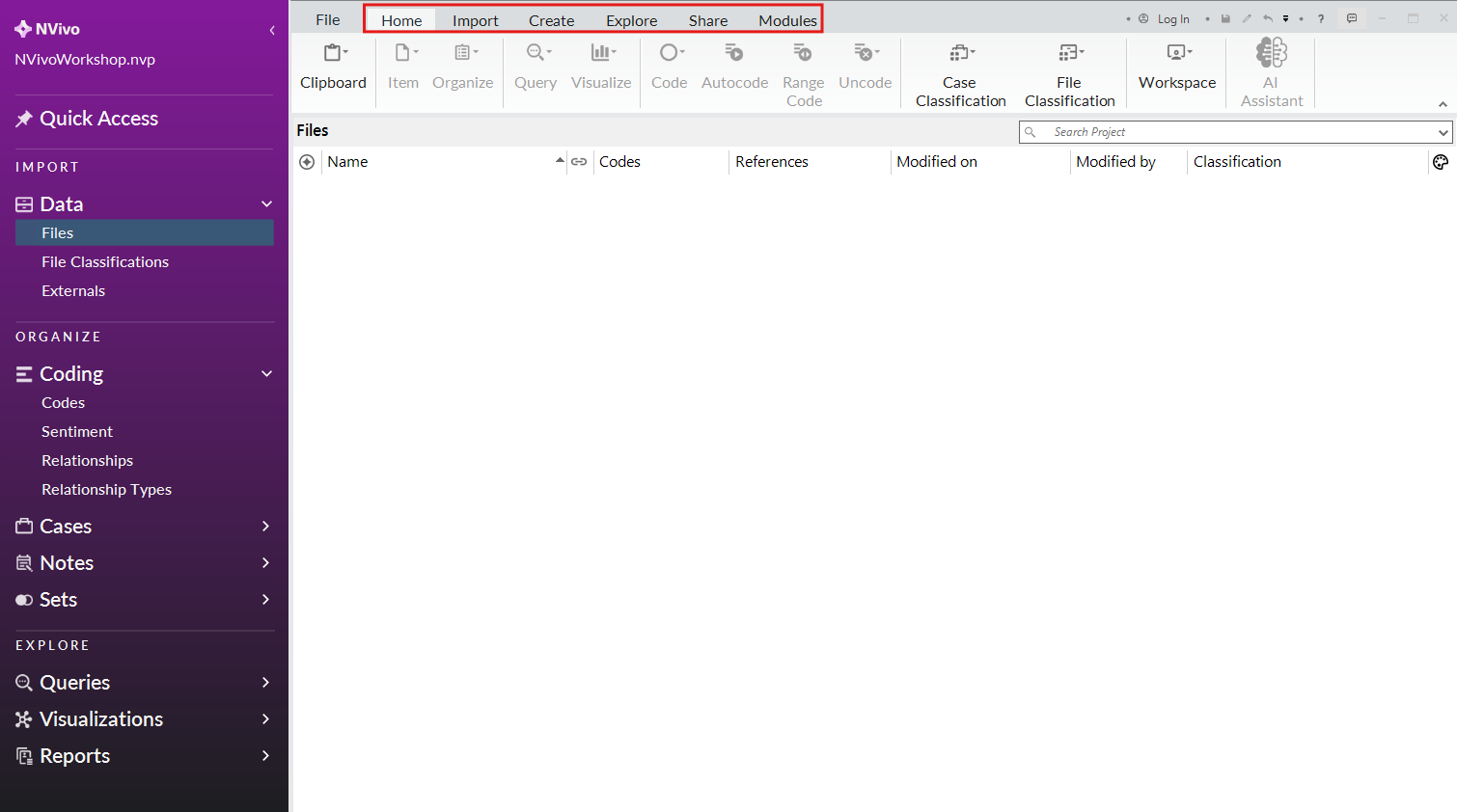Expand the Sets section chevron
Image resolution: width=1457 pixels, height=812 pixels.
pos(266,599)
